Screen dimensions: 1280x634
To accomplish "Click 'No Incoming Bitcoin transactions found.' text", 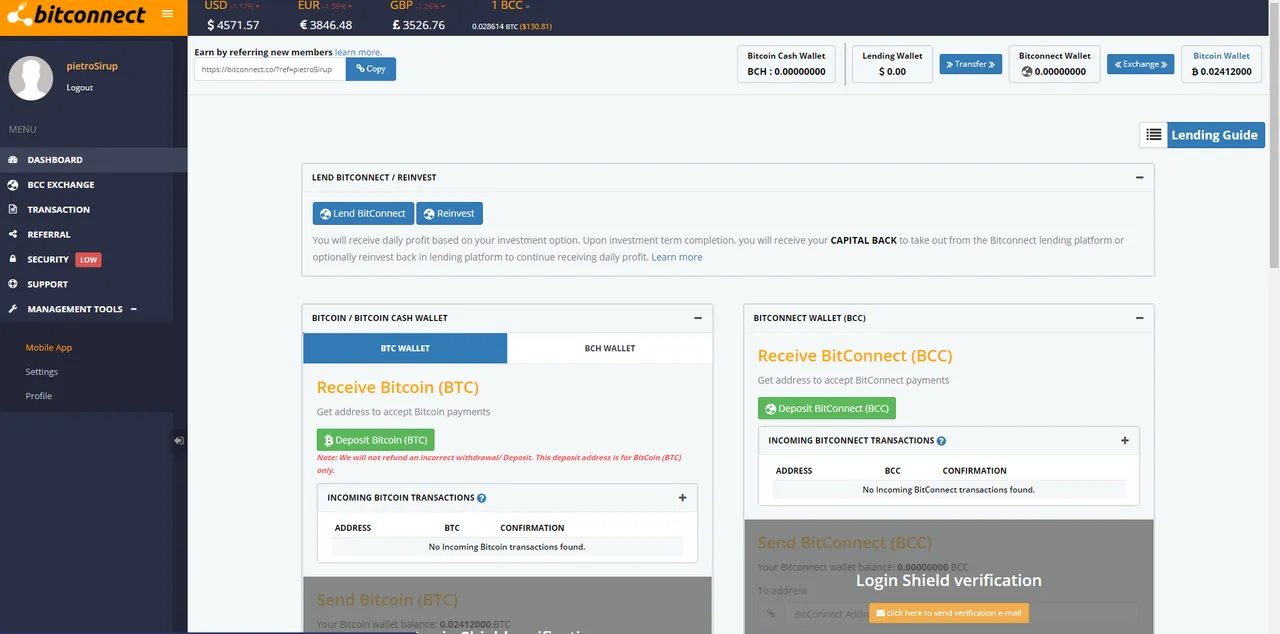I will 507,547.
